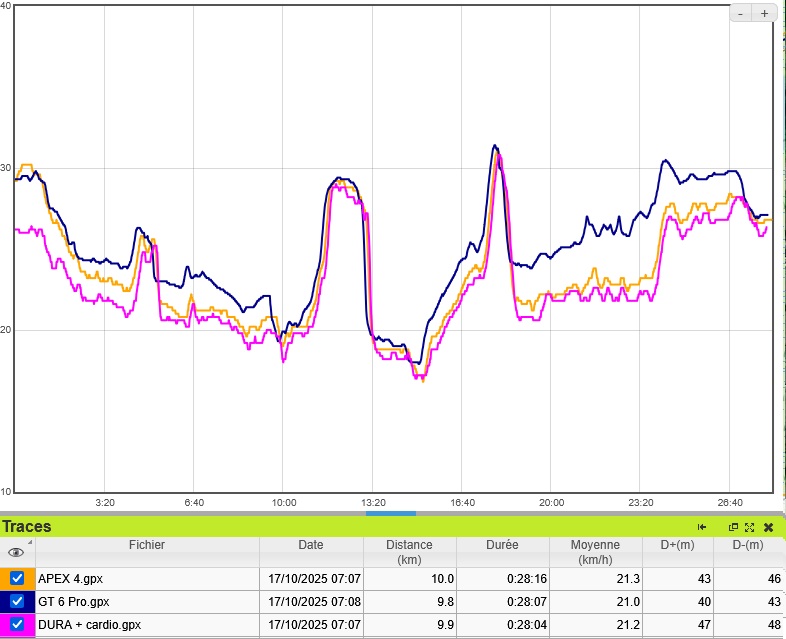Click the D+(m) column header
The image size is (786, 639).
tap(678, 546)
